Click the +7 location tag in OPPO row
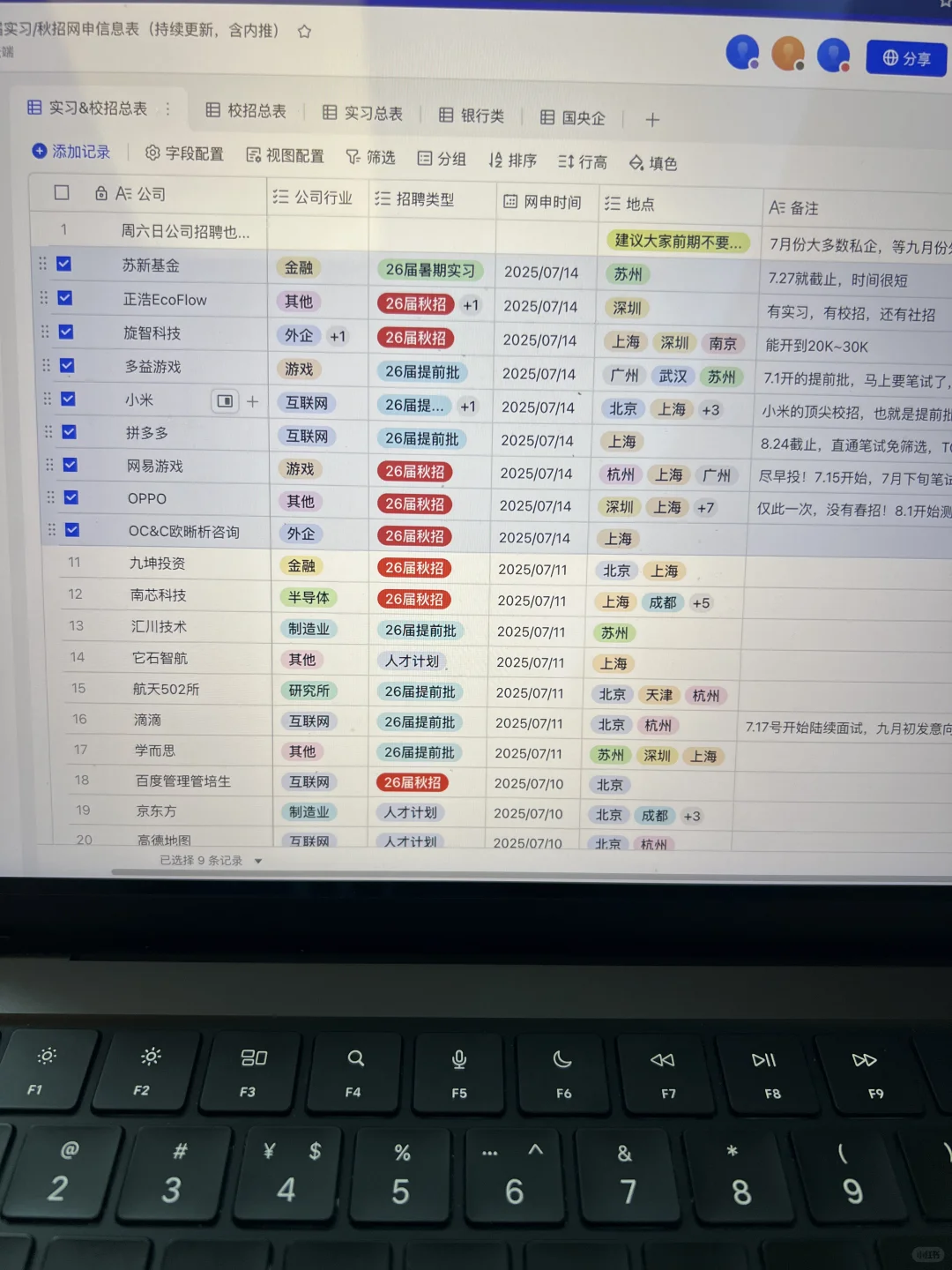This screenshot has width=952, height=1270. 705,508
